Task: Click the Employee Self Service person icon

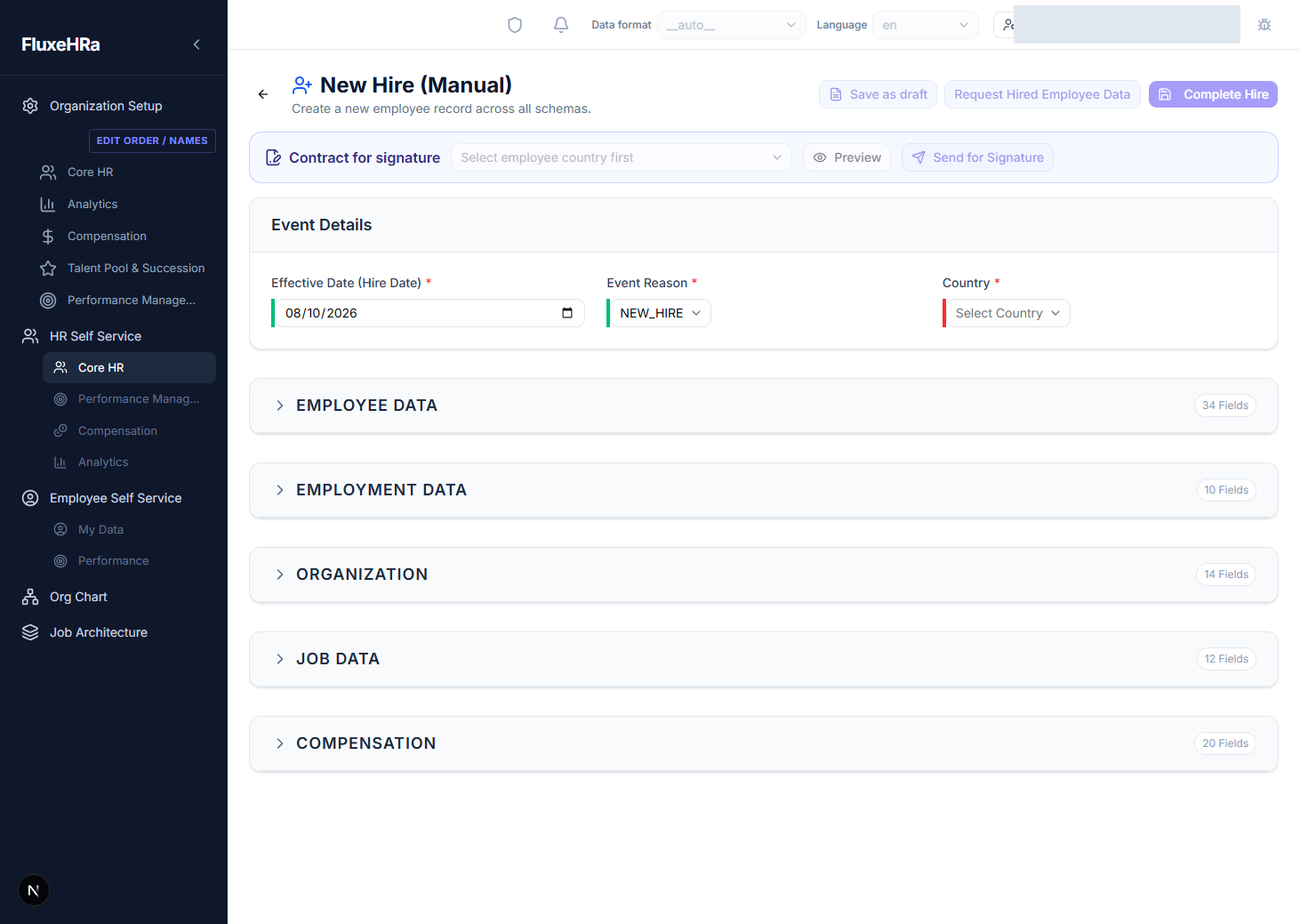Action: pyautogui.click(x=30, y=498)
